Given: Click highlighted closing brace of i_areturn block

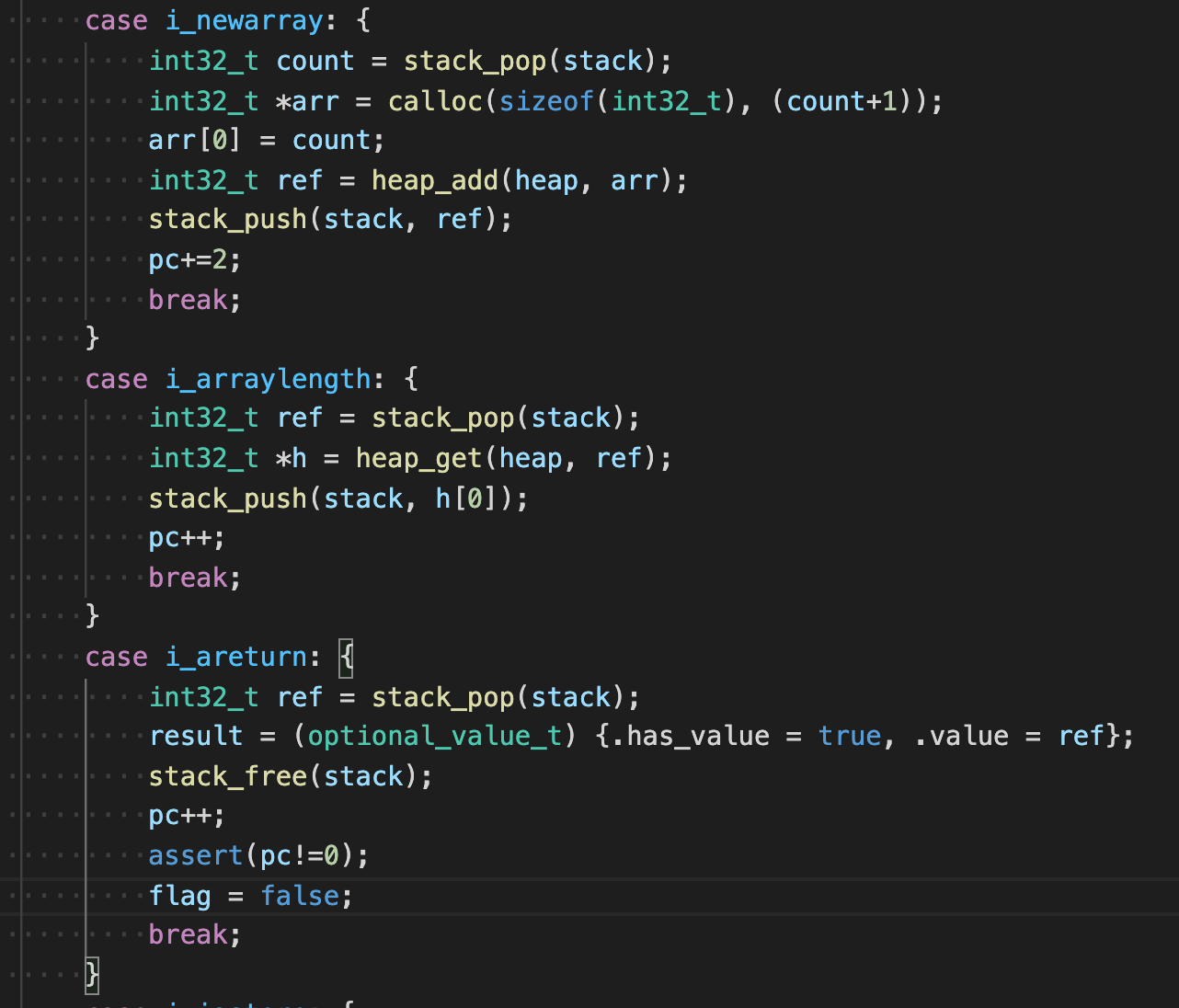Looking at the screenshot, I should pos(92,973).
